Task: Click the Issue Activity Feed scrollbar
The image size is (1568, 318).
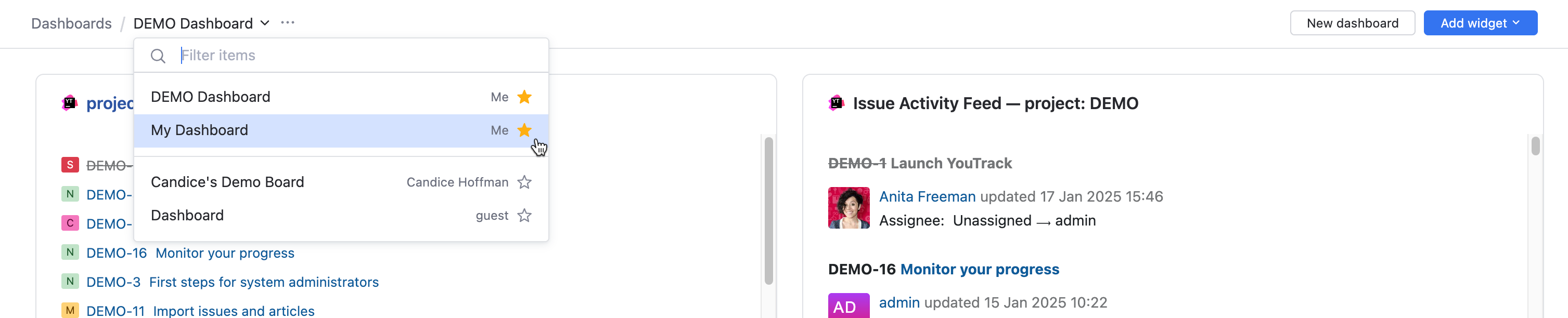Action: coord(1535,147)
